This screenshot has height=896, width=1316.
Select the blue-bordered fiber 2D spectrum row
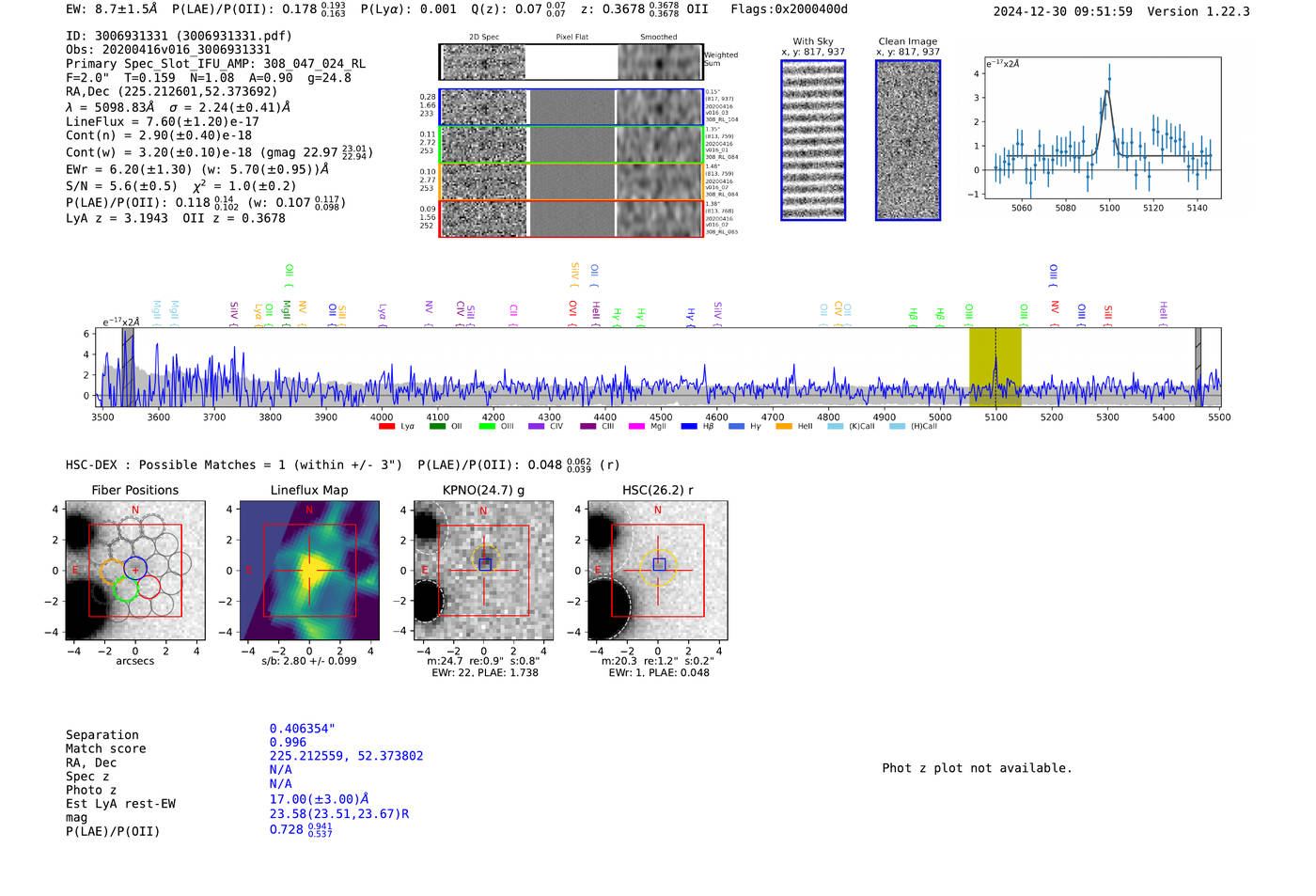tap(572, 107)
